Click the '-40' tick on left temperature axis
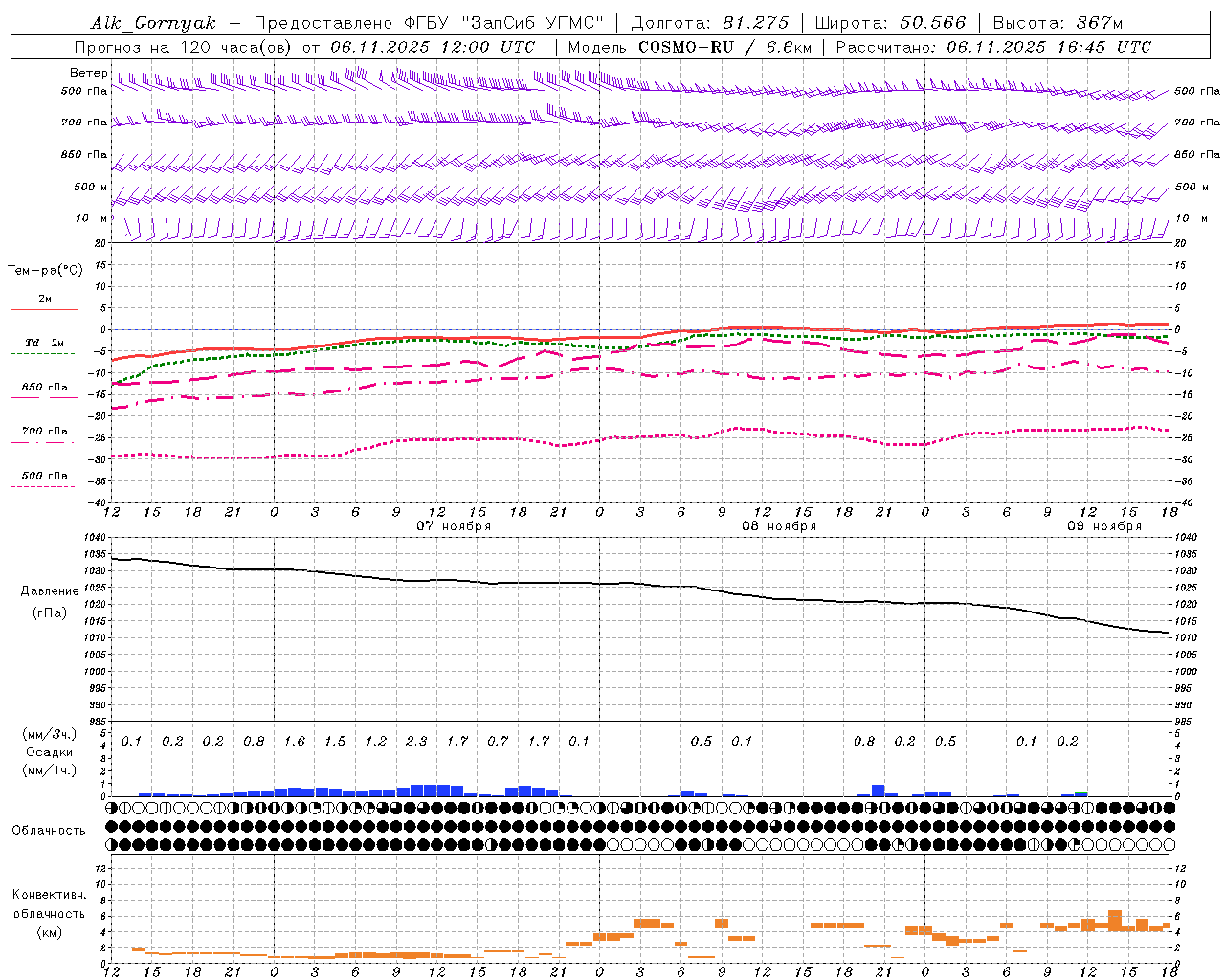The width and height of the screenshot is (1225, 980). tap(98, 502)
